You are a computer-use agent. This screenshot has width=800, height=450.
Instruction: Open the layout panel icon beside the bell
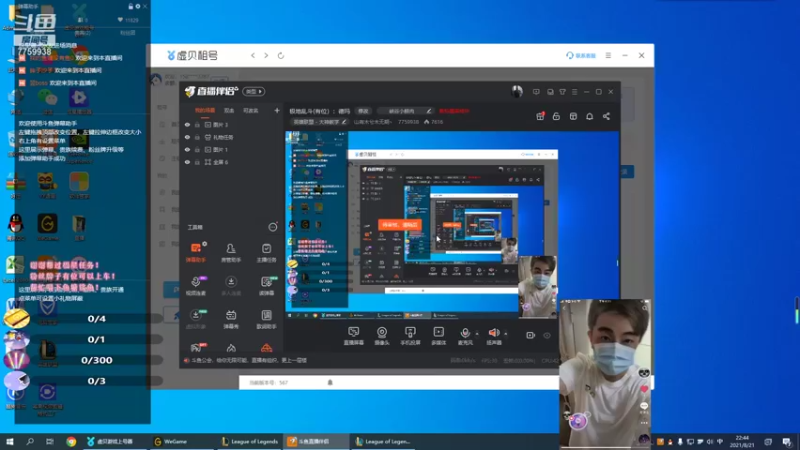573,116
